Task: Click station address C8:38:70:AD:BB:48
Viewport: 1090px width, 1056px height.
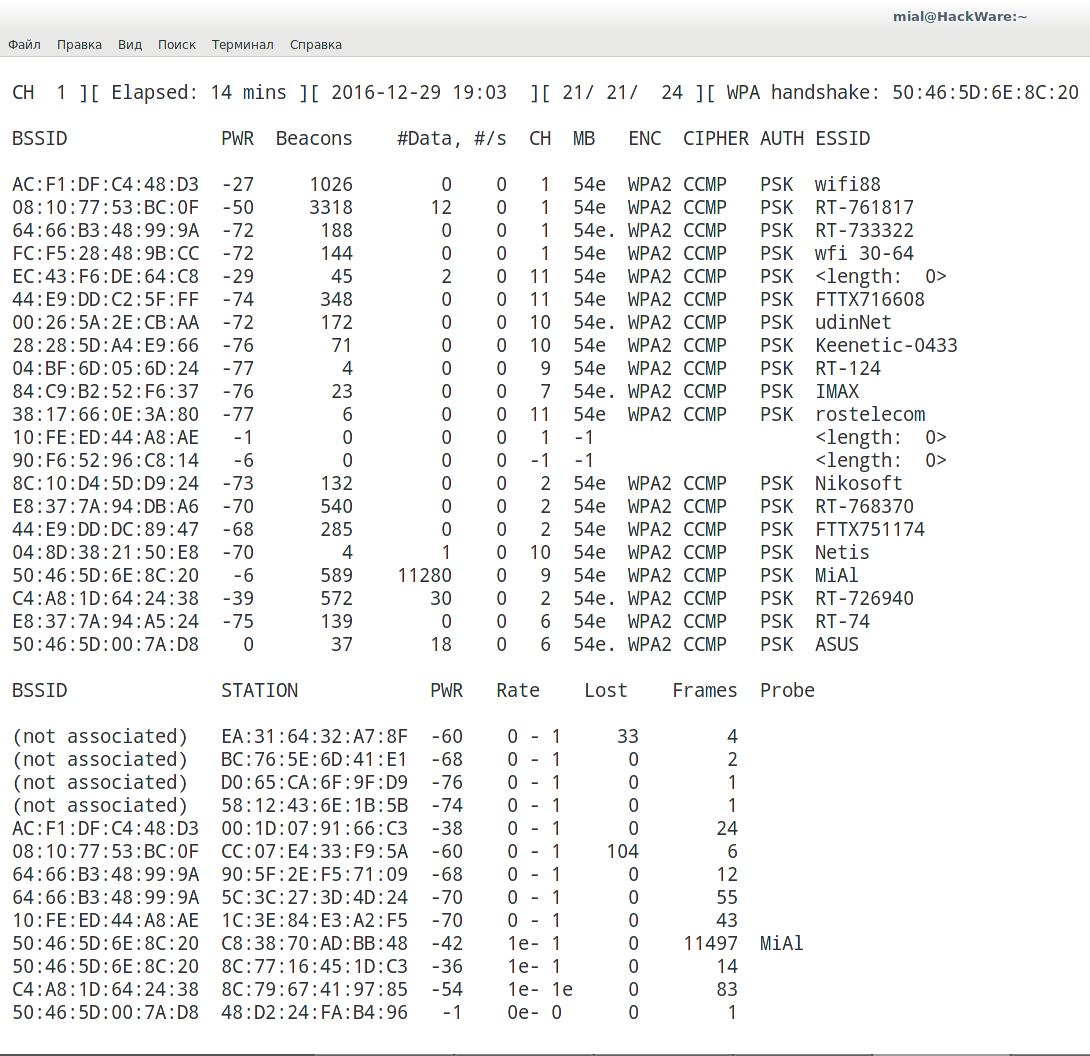Action: [x=314, y=944]
